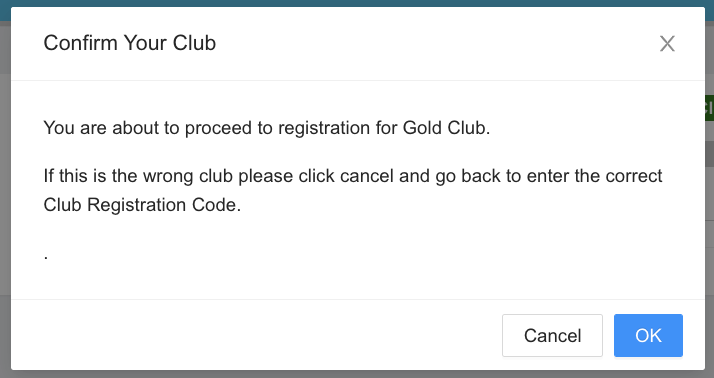Confirm Gold Club registration with OK
The image size is (714, 378).
tap(648, 336)
